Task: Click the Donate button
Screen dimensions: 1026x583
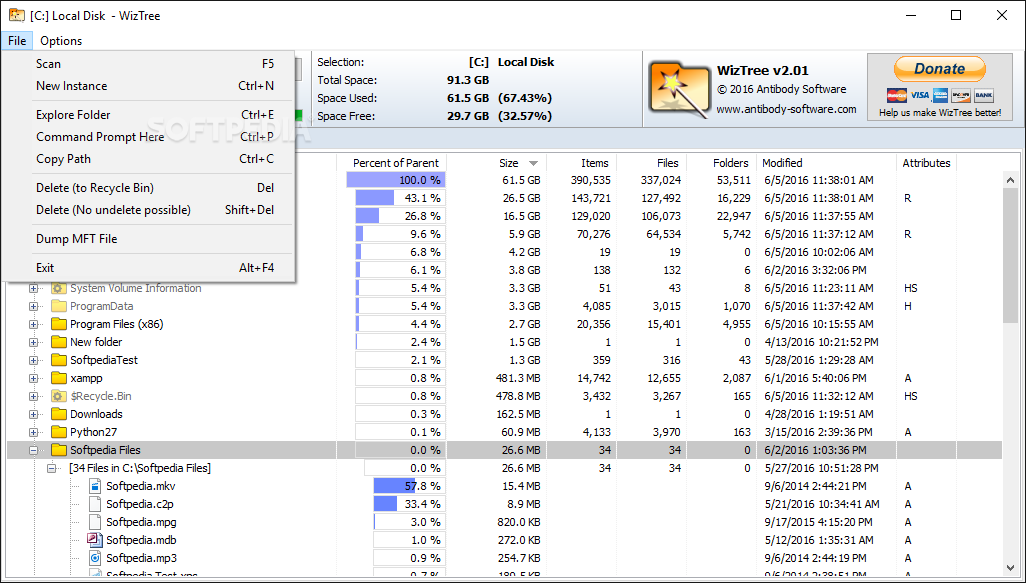Action: click(940, 69)
